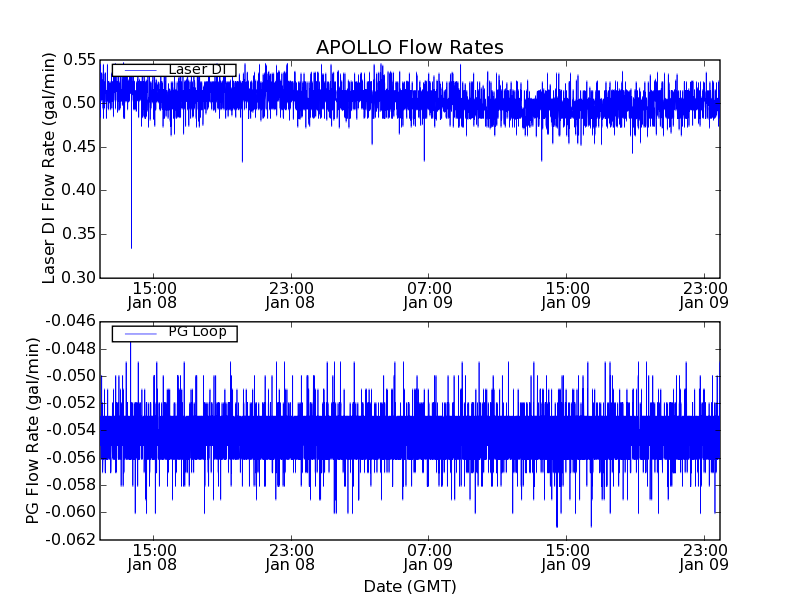Click 15:00 Jan 08 tick under bottom plot
This screenshot has height=600, width=800.
(153, 557)
